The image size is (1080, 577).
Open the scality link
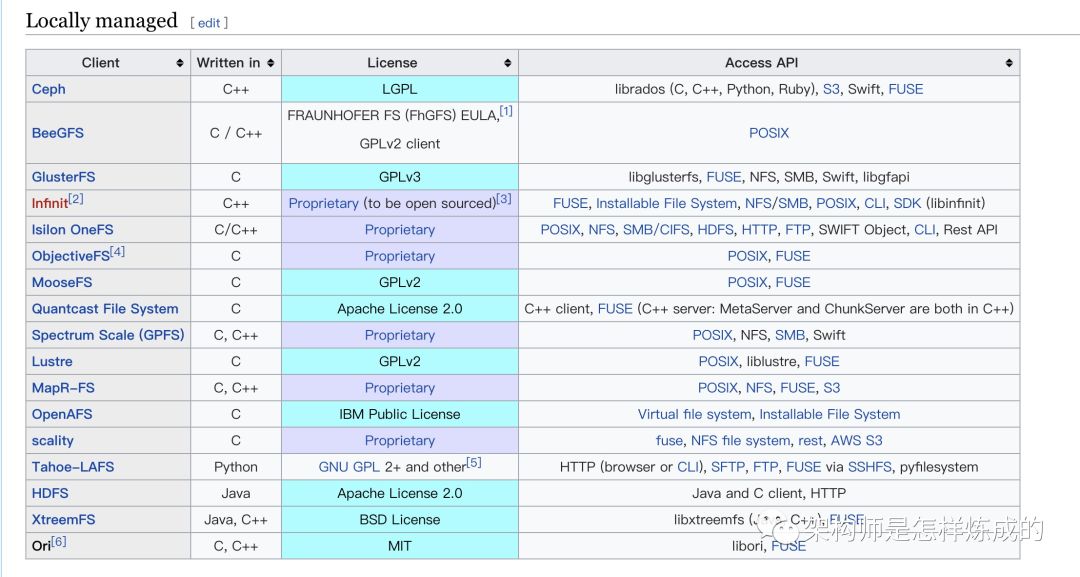tap(52, 441)
